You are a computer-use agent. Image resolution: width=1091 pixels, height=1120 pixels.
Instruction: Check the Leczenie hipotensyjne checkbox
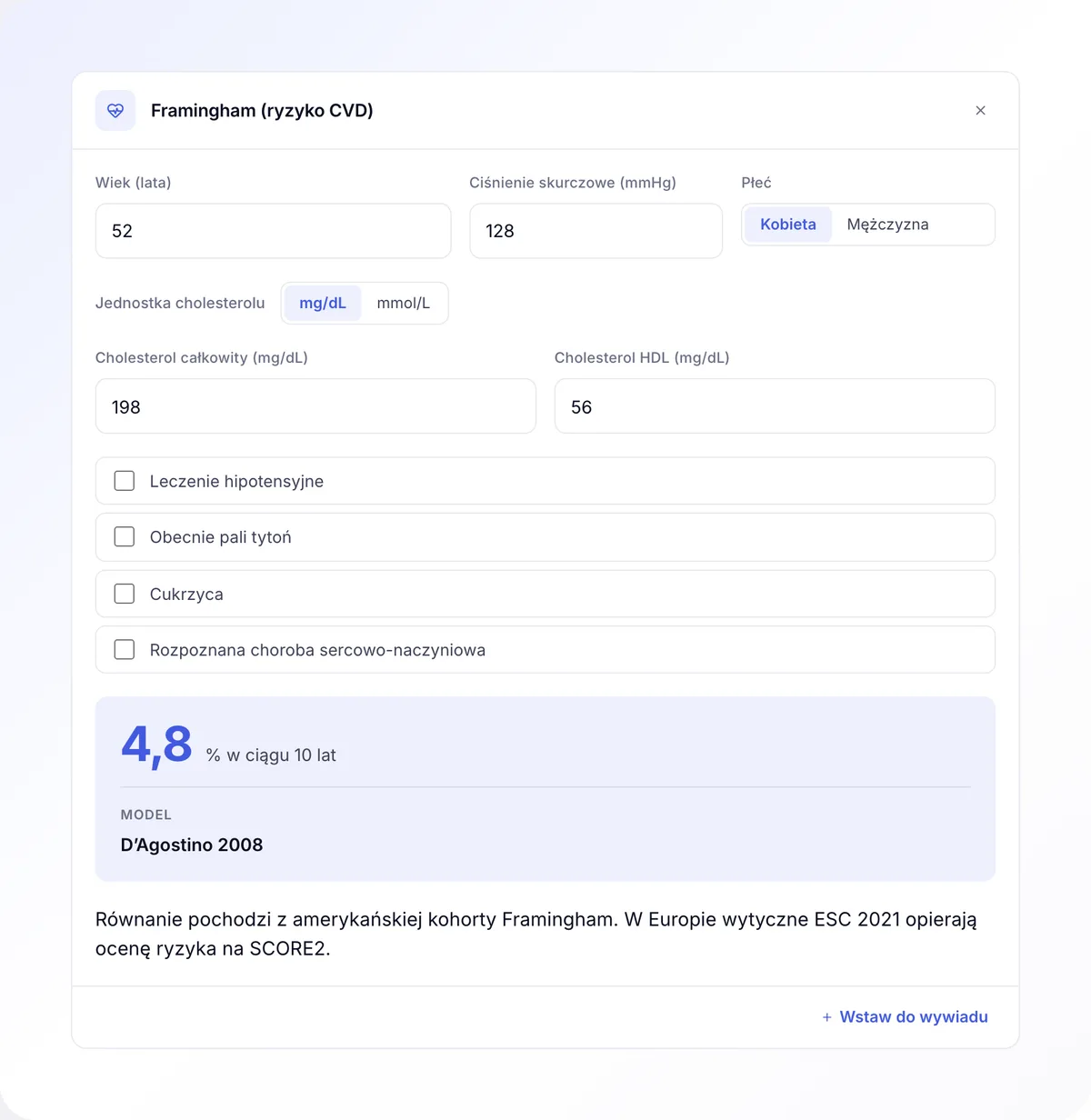point(125,481)
